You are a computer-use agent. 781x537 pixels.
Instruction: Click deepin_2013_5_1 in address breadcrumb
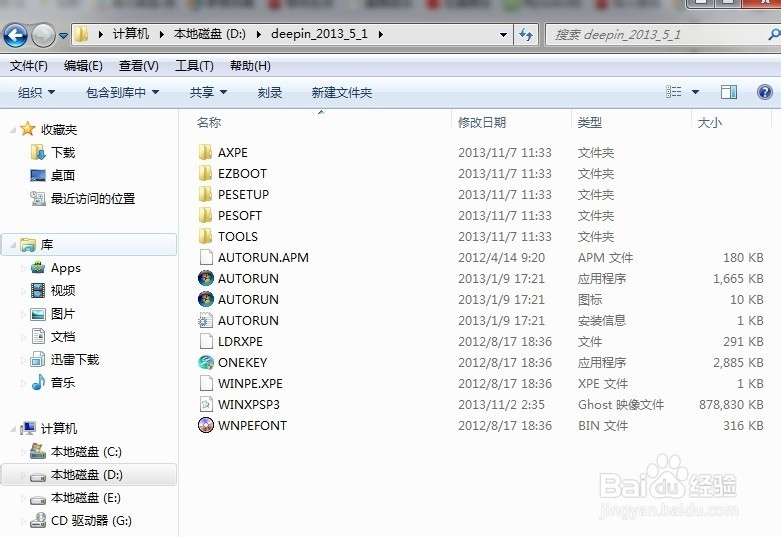point(319,34)
